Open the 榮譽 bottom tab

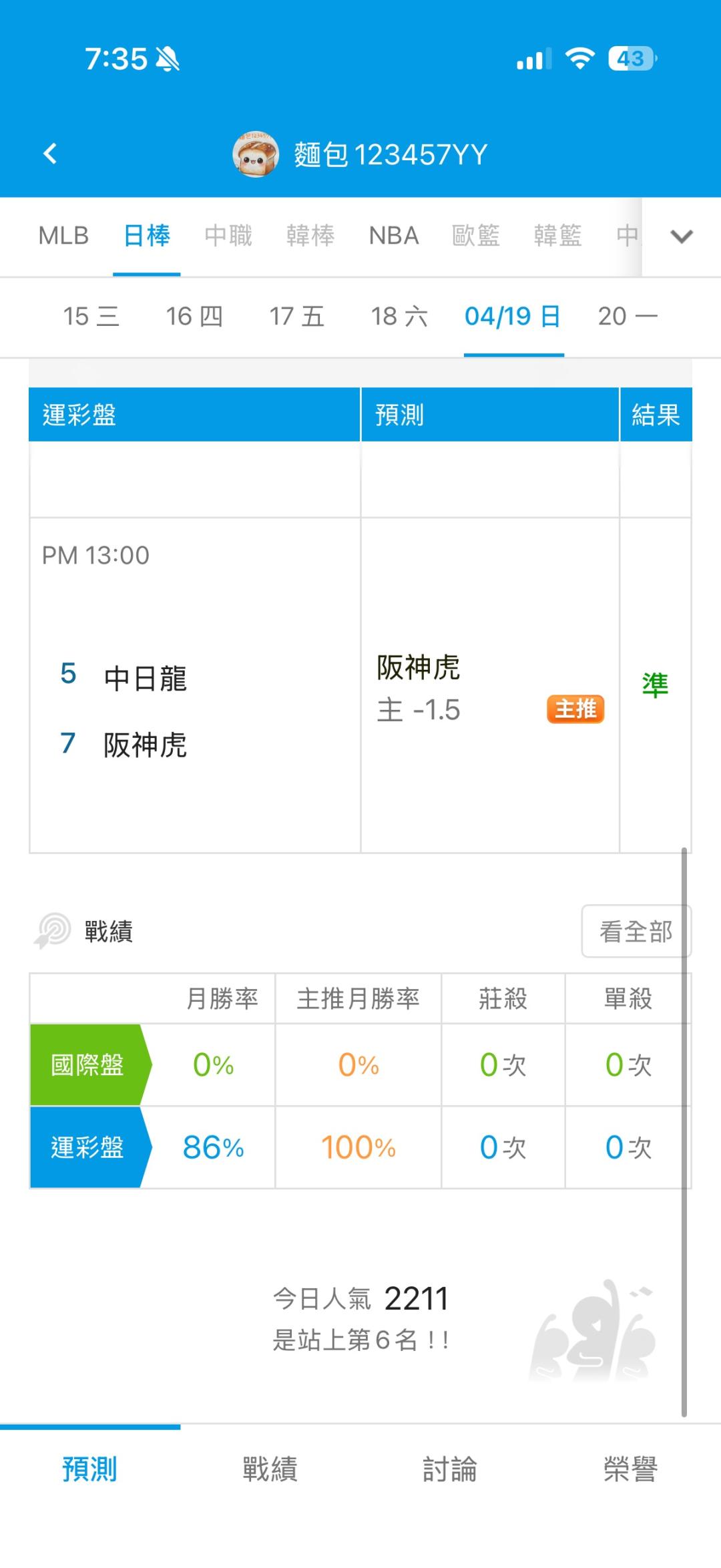pos(630,1469)
